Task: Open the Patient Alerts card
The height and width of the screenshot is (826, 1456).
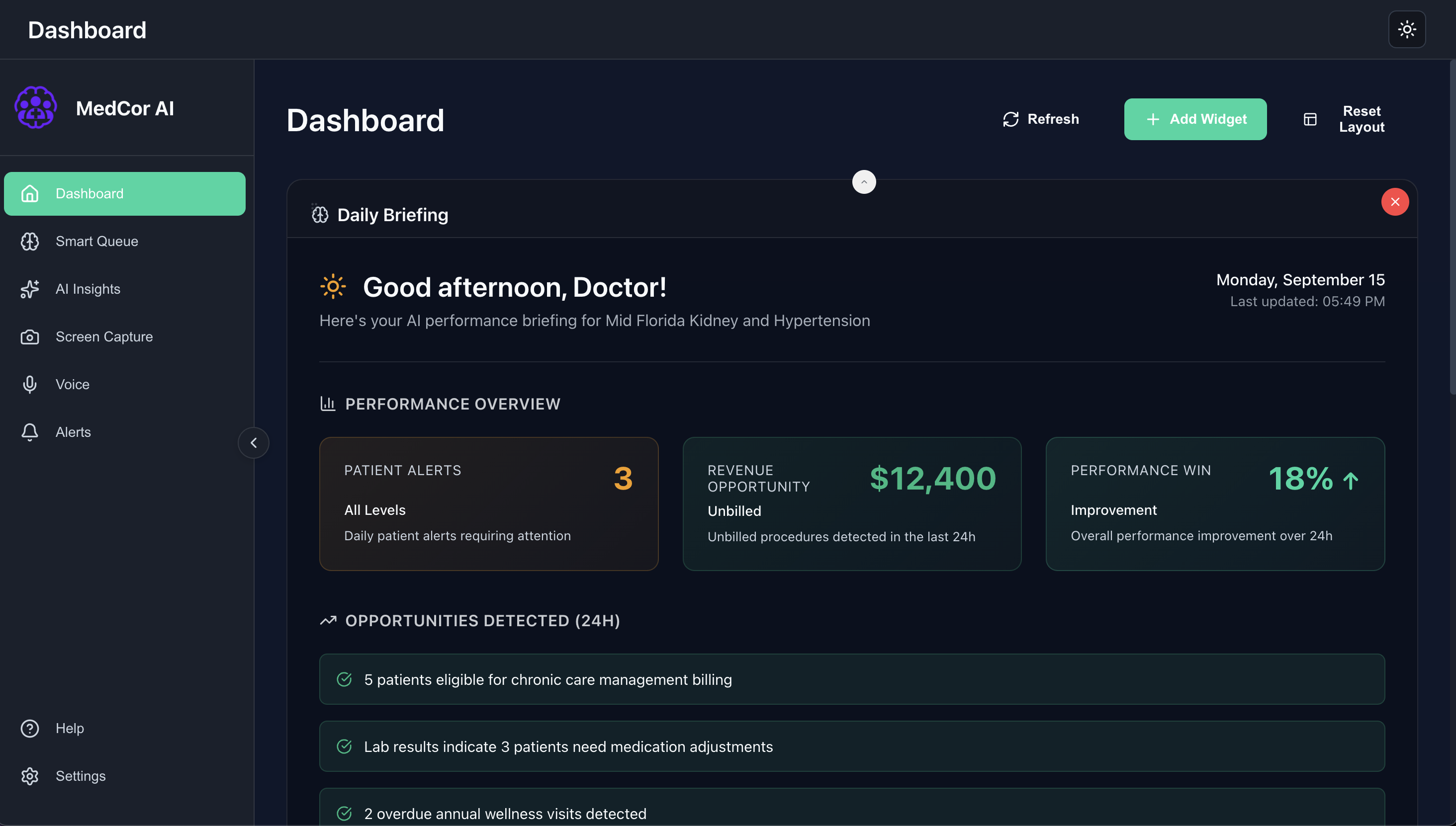Action: point(488,504)
